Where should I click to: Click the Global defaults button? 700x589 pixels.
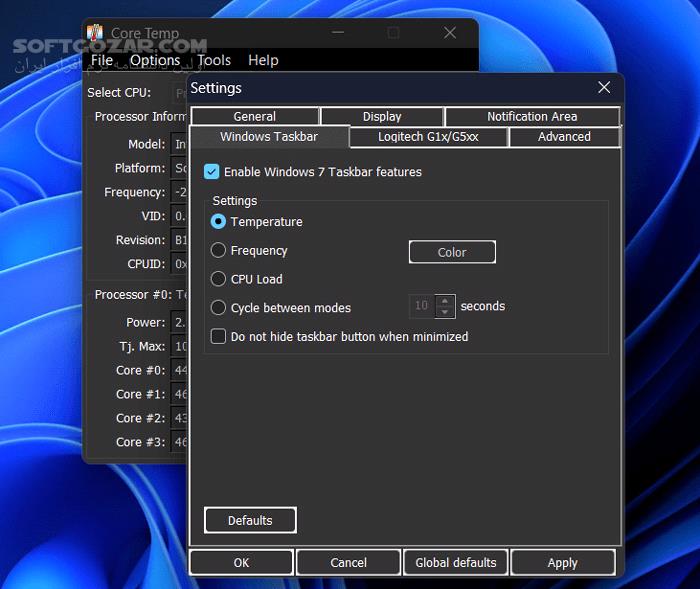click(x=455, y=563)
